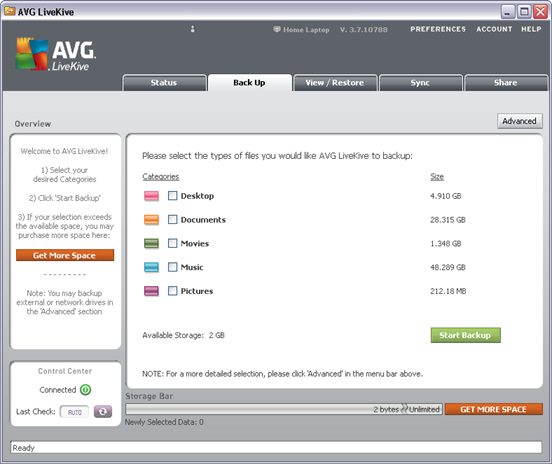Click the version V. 3.7.10788 text

(x=364, y=30)
